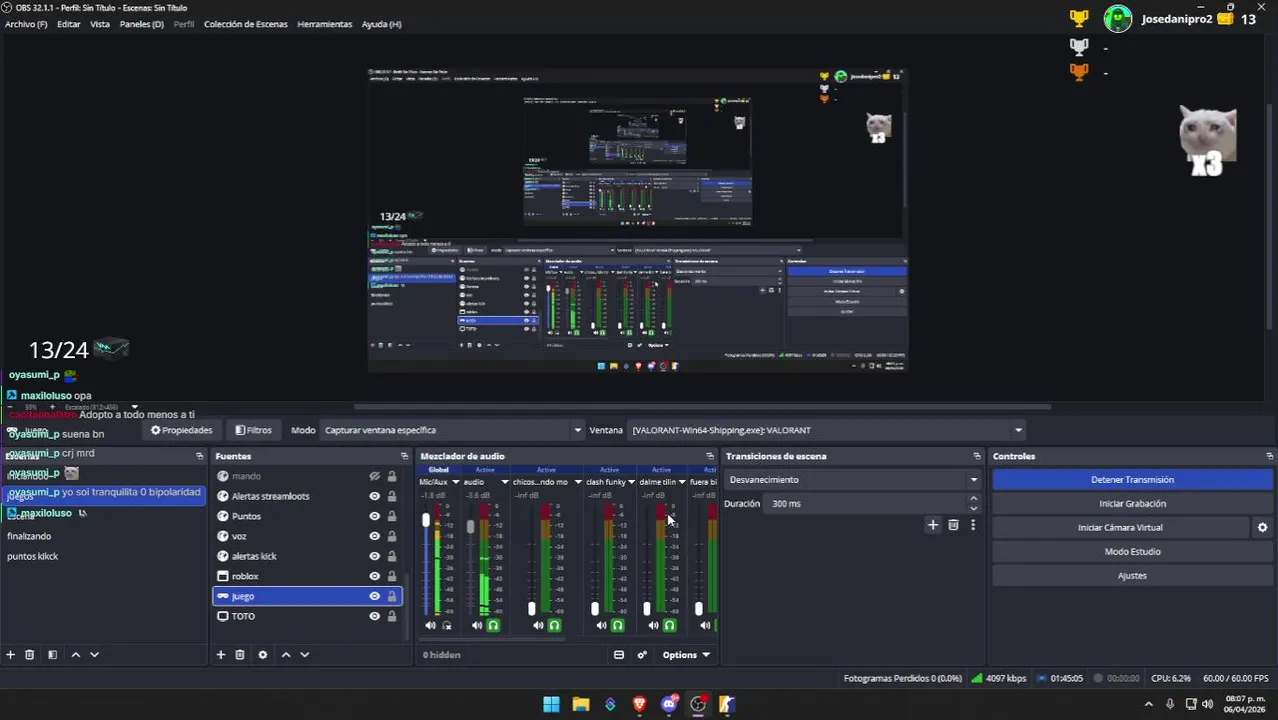Expand audio channel options arrow
The image size is (1278, 720).
504,482
